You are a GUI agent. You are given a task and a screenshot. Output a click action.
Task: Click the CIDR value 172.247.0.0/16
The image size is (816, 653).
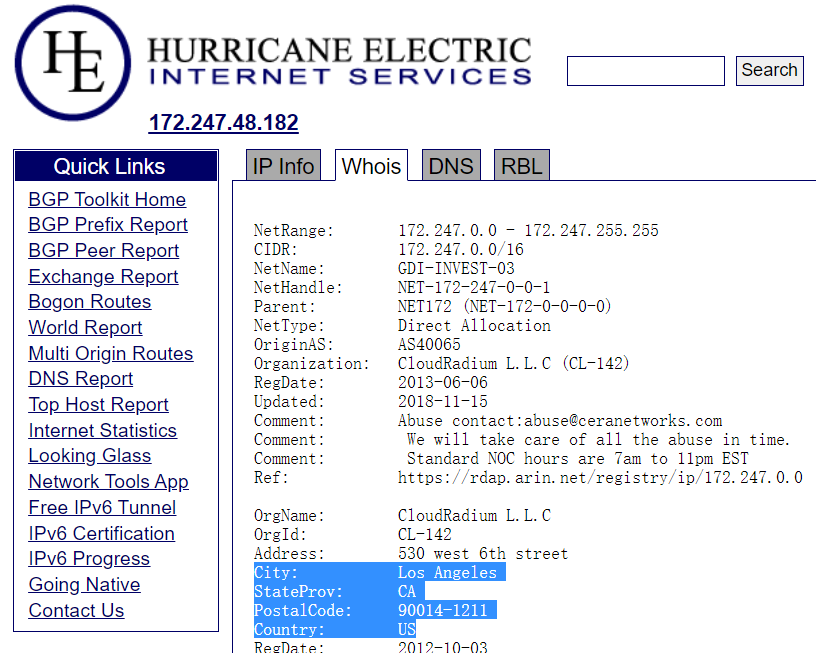pos(461,250)
